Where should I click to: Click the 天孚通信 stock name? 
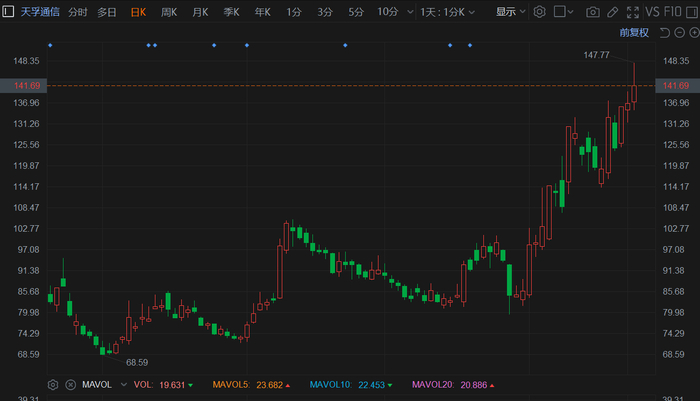(x=40, y=12)
